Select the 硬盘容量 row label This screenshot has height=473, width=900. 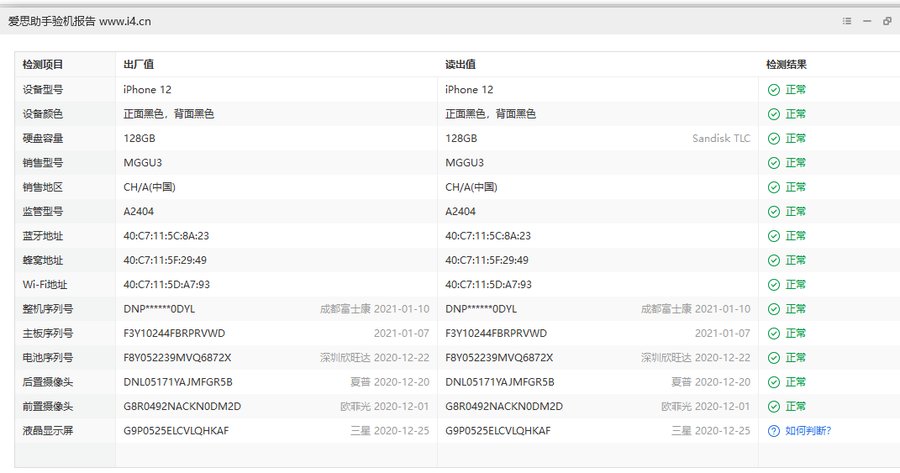click(42, 138)
